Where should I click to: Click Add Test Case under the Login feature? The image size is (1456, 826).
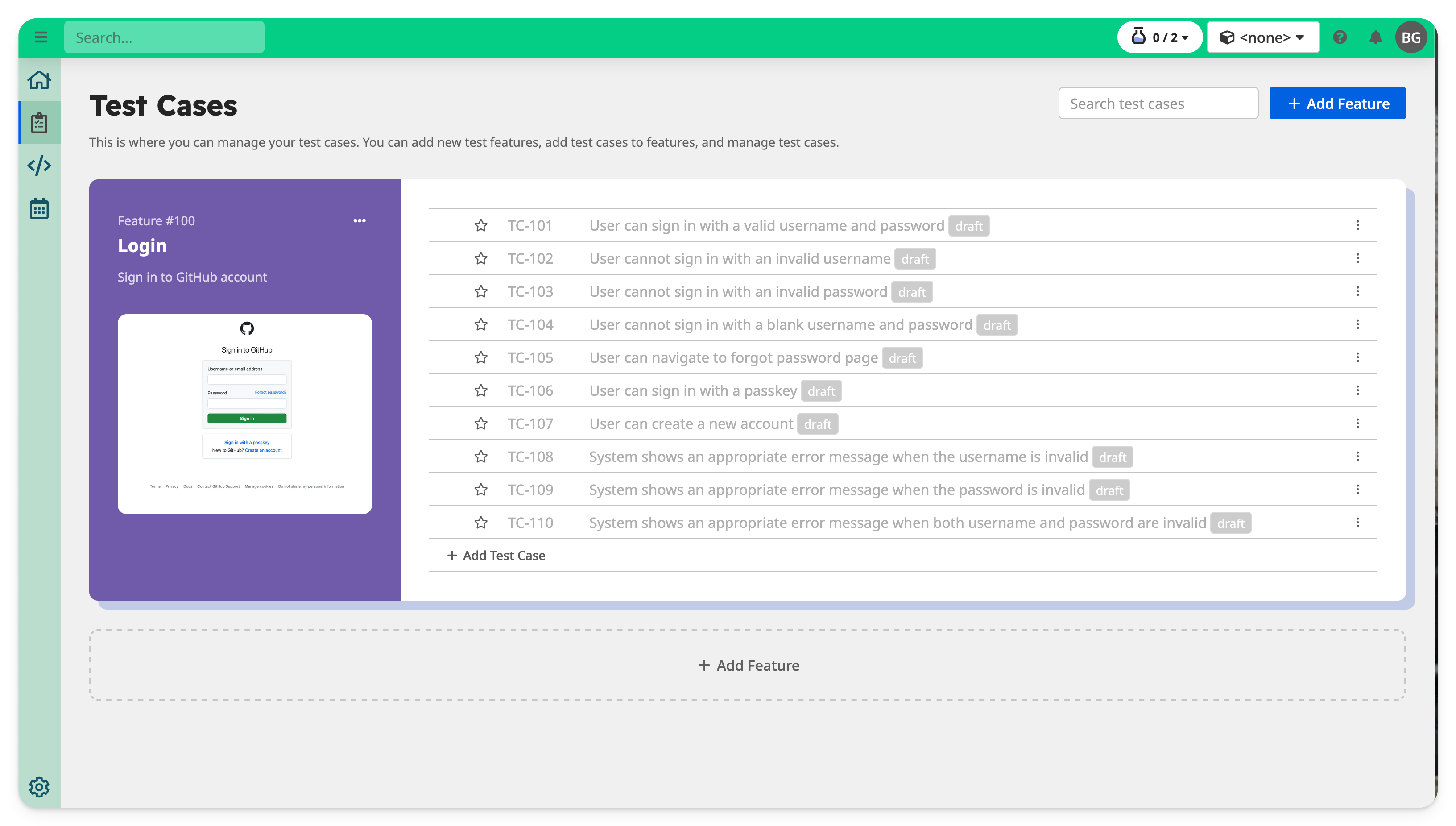point(496,555)
